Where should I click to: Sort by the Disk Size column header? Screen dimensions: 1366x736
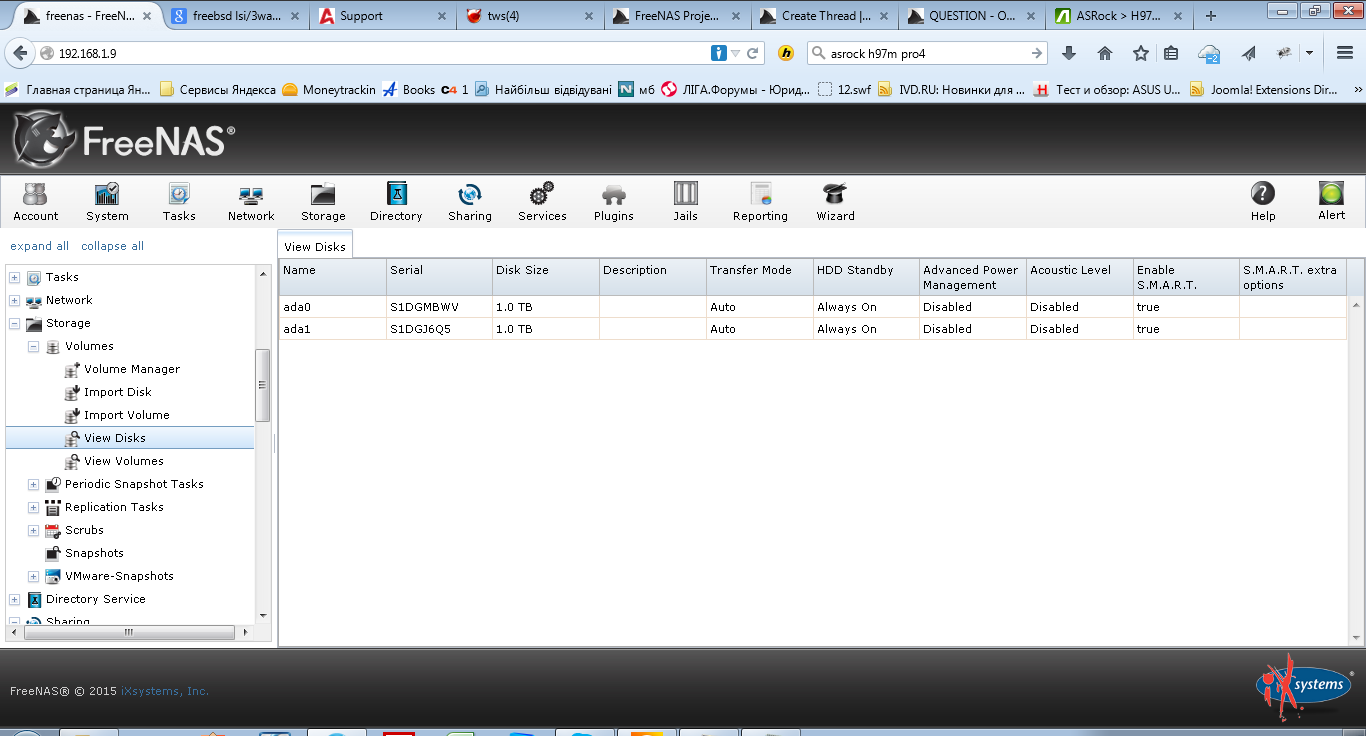tap(546, 277)
